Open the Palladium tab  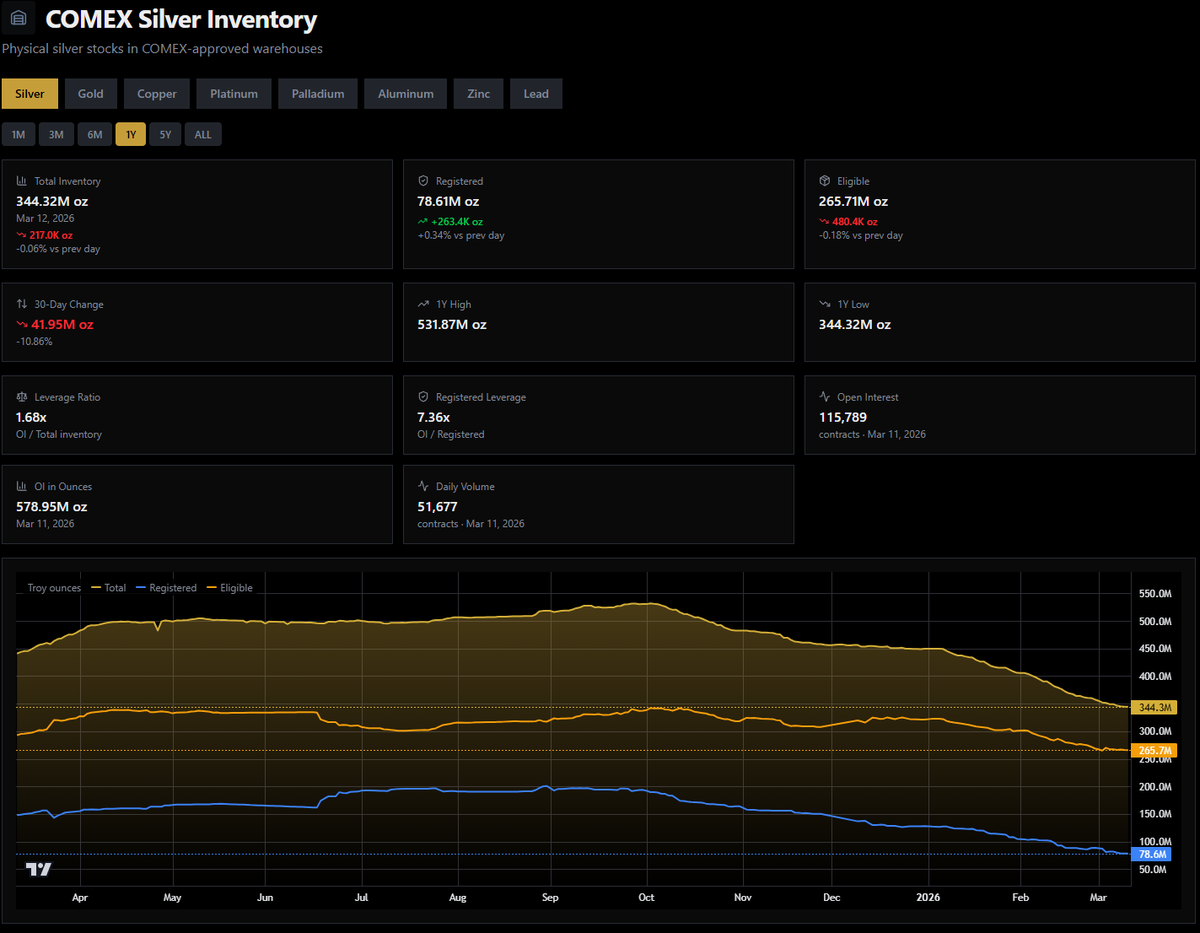318,94
